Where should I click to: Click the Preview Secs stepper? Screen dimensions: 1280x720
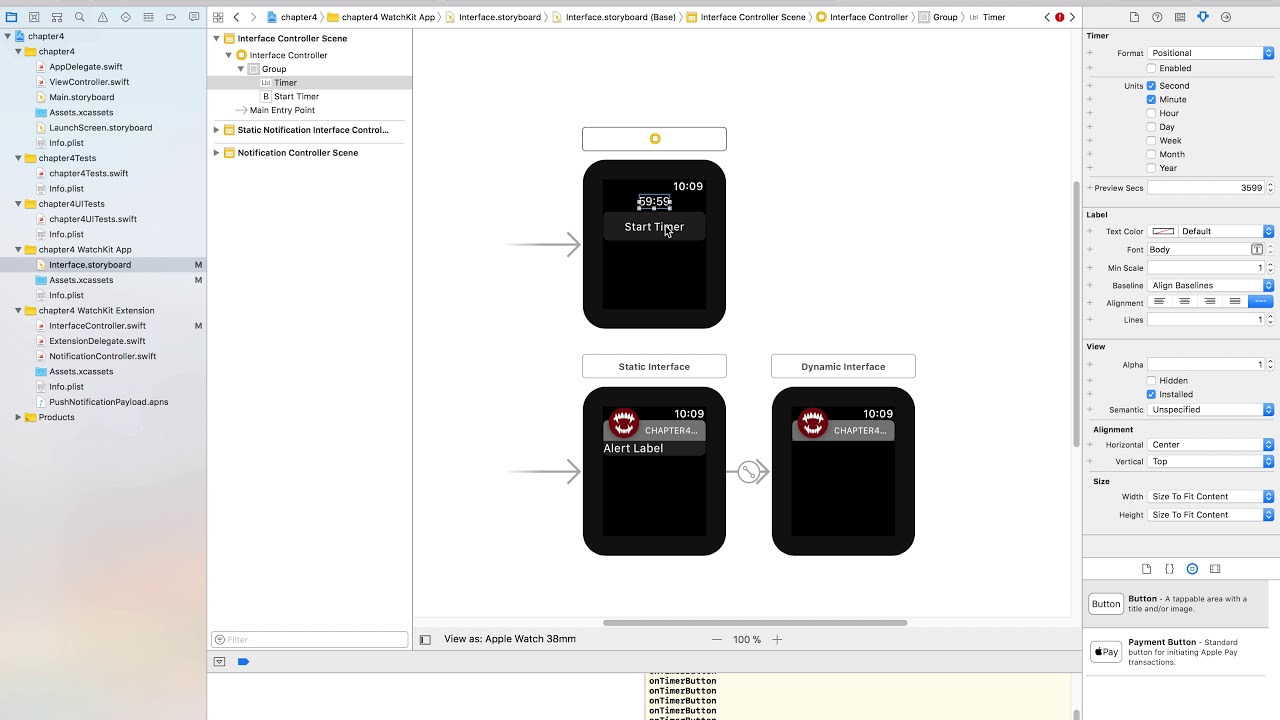(x=1270, y=188)
